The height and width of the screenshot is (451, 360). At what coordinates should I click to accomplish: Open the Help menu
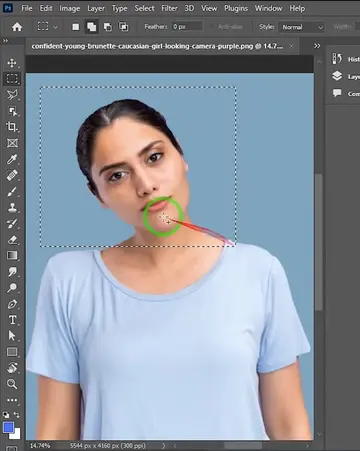click(x=297, y=8)
